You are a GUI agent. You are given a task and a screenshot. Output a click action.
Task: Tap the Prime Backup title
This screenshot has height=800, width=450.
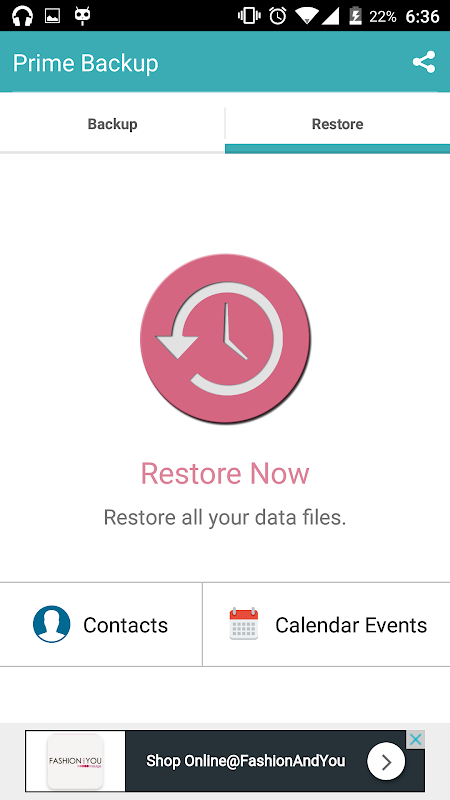(86, 63)
